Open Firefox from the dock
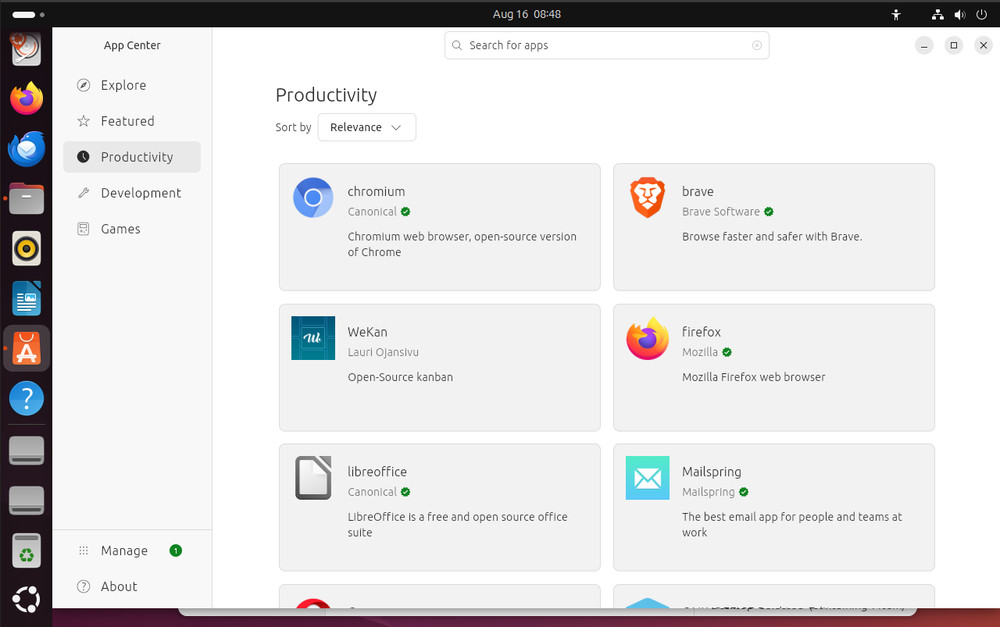The image size is (1000, 627). [25, 98]
